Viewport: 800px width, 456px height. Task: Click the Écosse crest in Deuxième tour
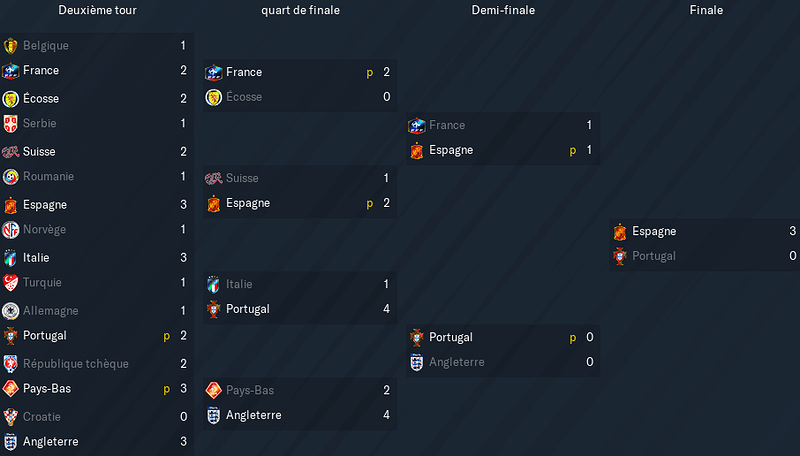tap(10, 99)
